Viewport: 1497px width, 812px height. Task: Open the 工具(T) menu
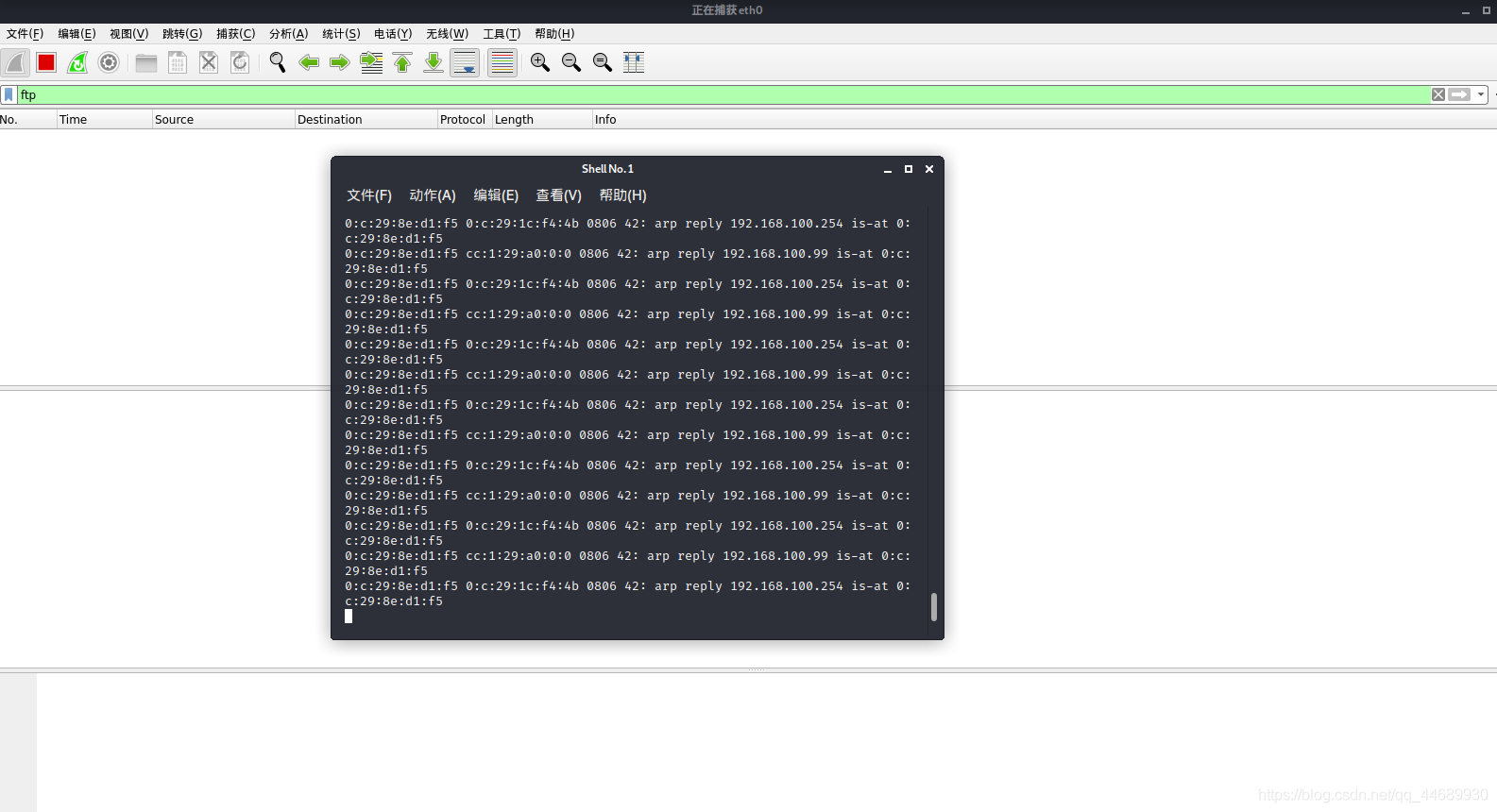tap(502, 34)
